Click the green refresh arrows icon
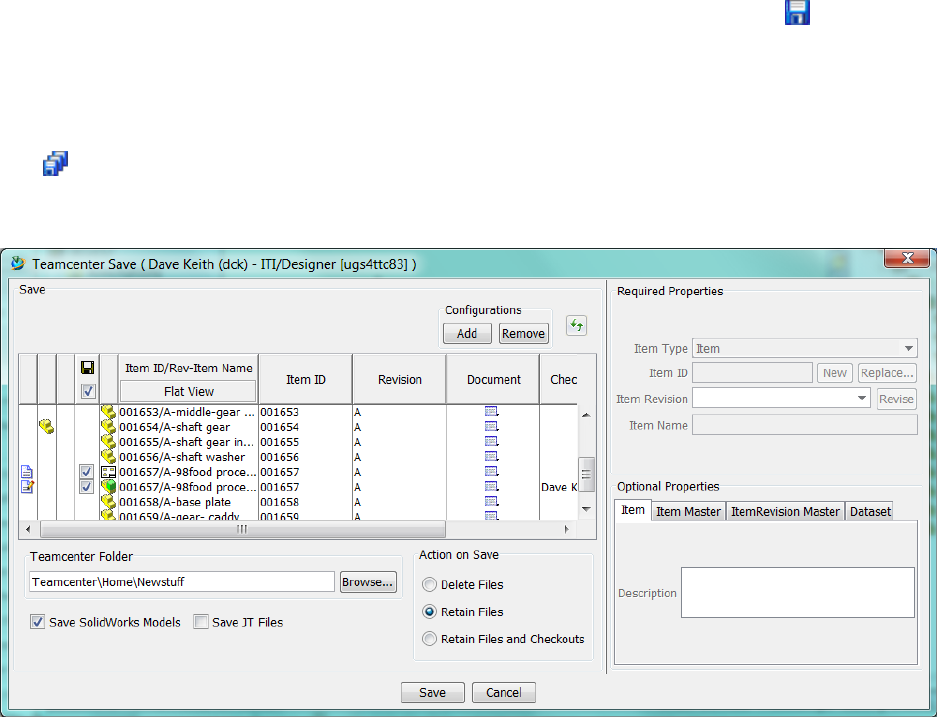Viewport: 937px width, 717px height. tap(576, 326)
